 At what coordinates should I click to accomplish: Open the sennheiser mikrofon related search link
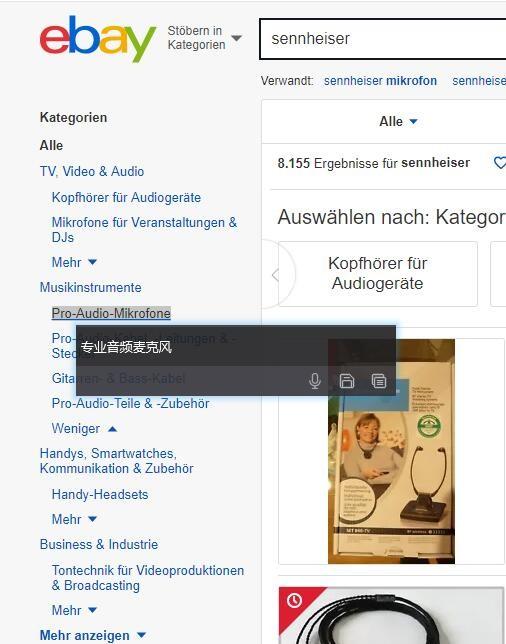pyautogui.click(x=380, y=81)
